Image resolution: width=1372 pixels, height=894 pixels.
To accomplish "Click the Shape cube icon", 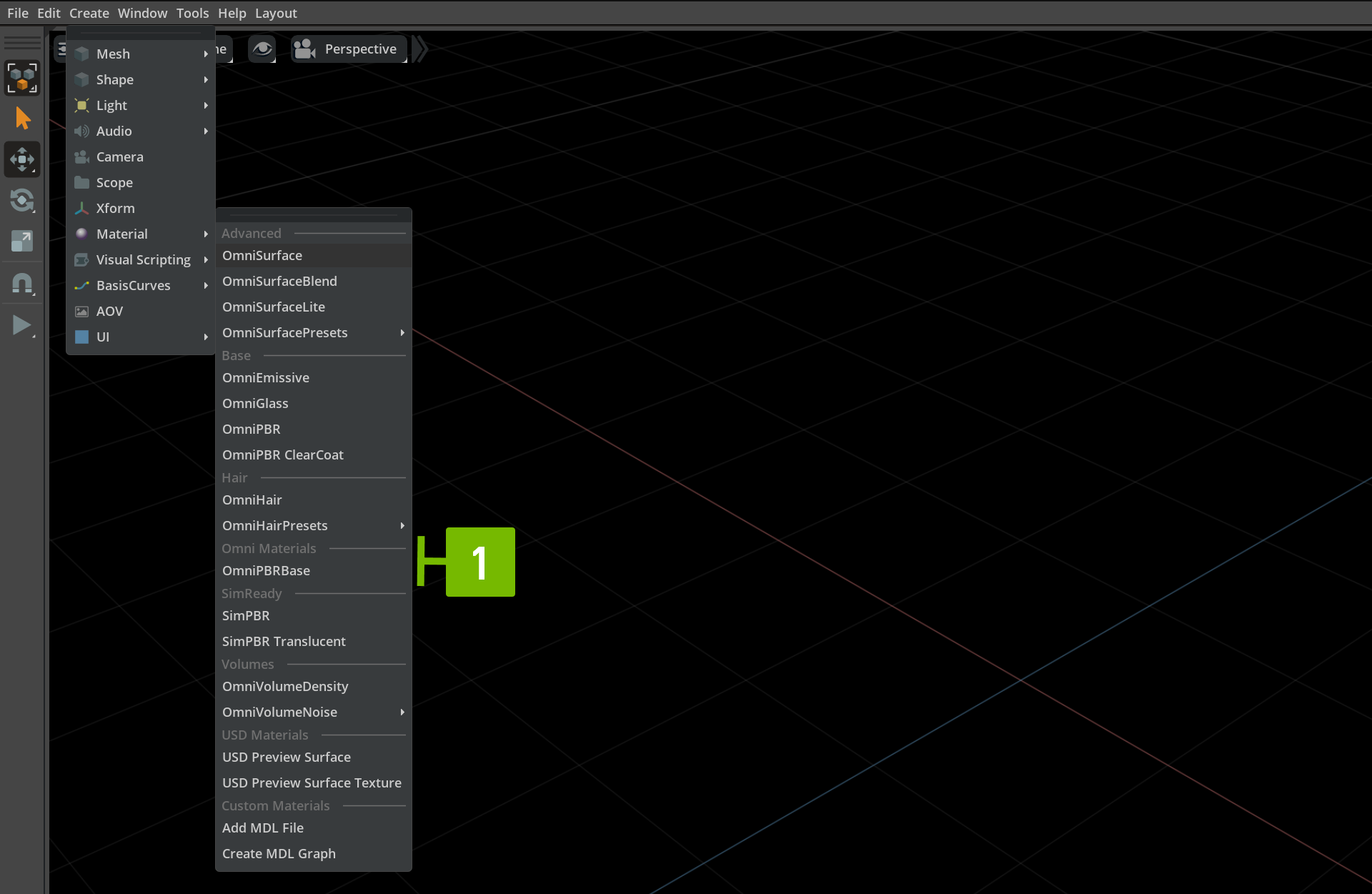I will click(x=82, y=79).
